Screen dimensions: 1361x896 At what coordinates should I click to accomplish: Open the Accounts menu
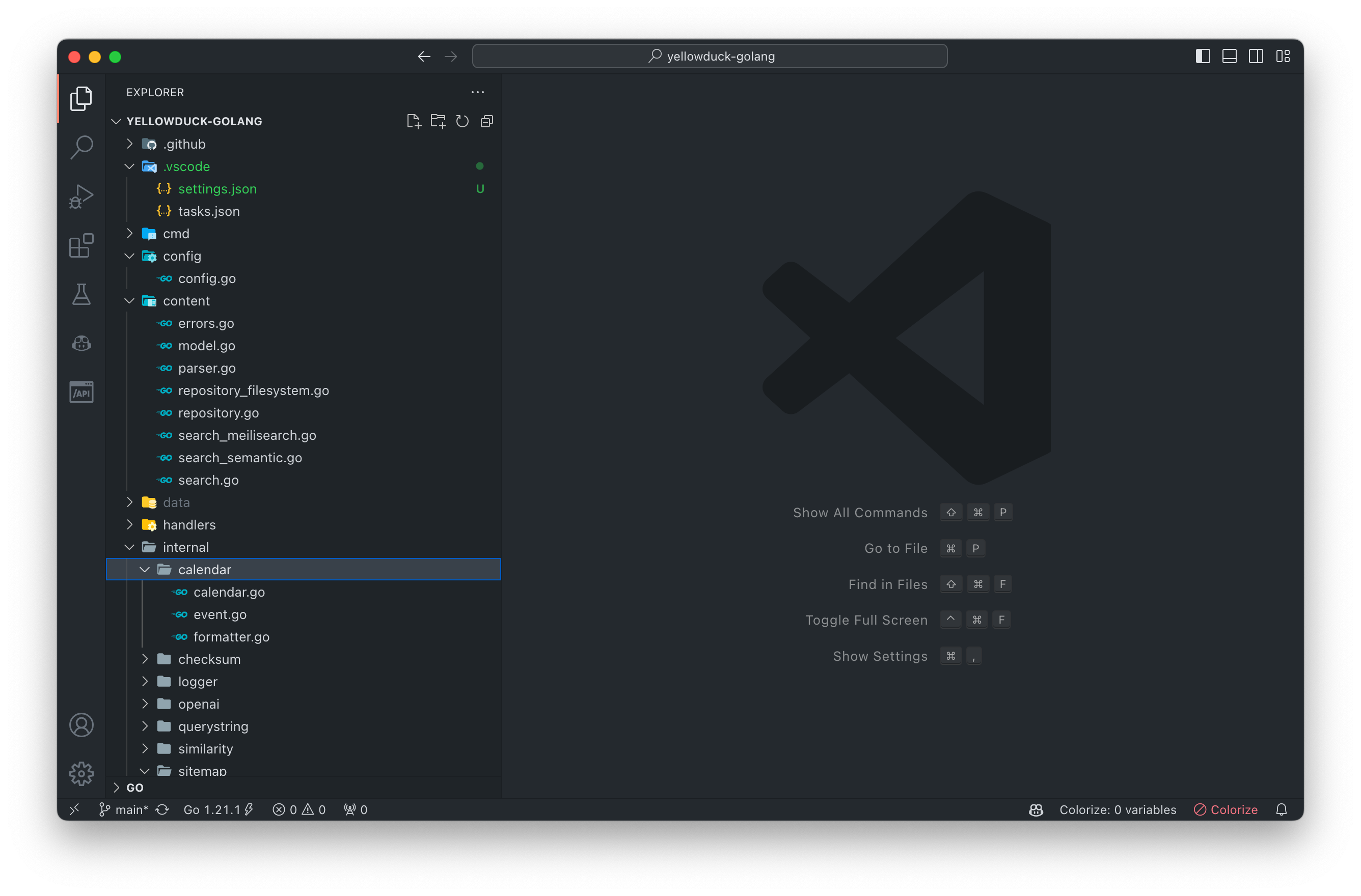(x=81, y=725)
